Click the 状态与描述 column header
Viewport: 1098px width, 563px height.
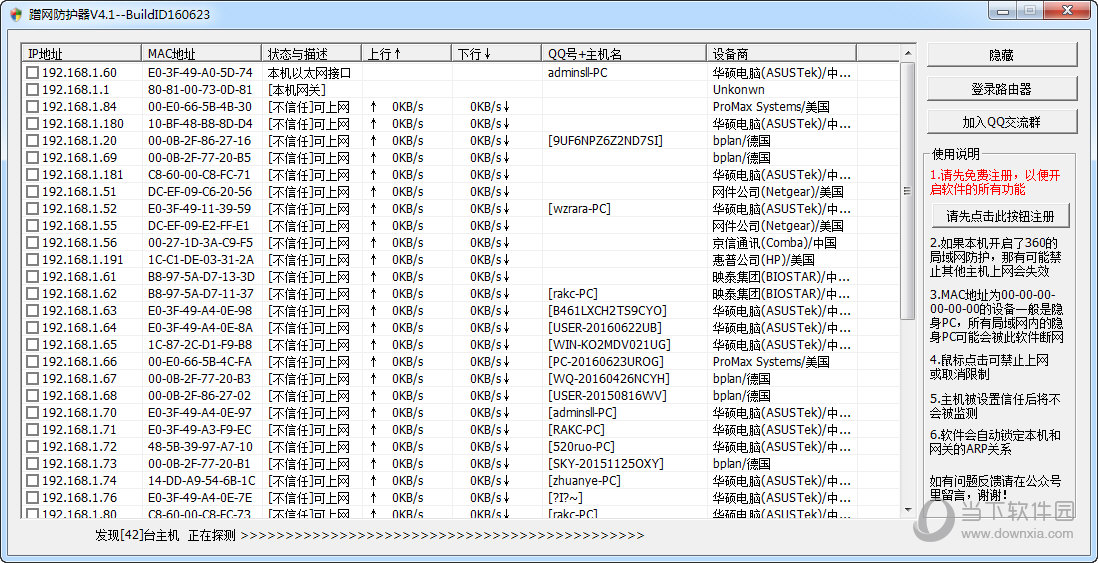tap(312, 54)
